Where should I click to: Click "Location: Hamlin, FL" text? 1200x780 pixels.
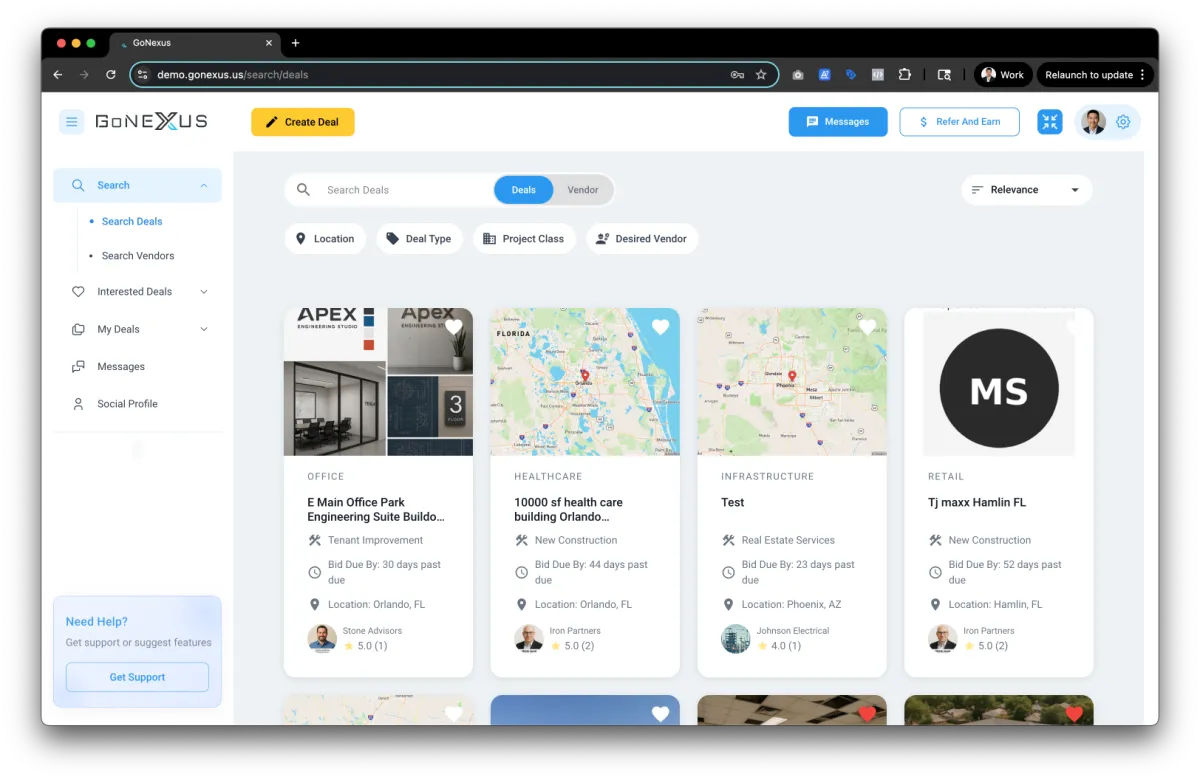(x=995, y=605)
